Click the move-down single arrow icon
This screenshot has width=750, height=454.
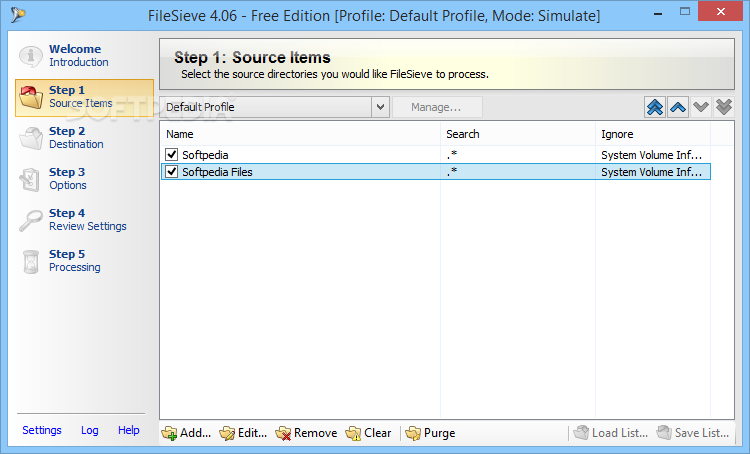click(701, 107)
